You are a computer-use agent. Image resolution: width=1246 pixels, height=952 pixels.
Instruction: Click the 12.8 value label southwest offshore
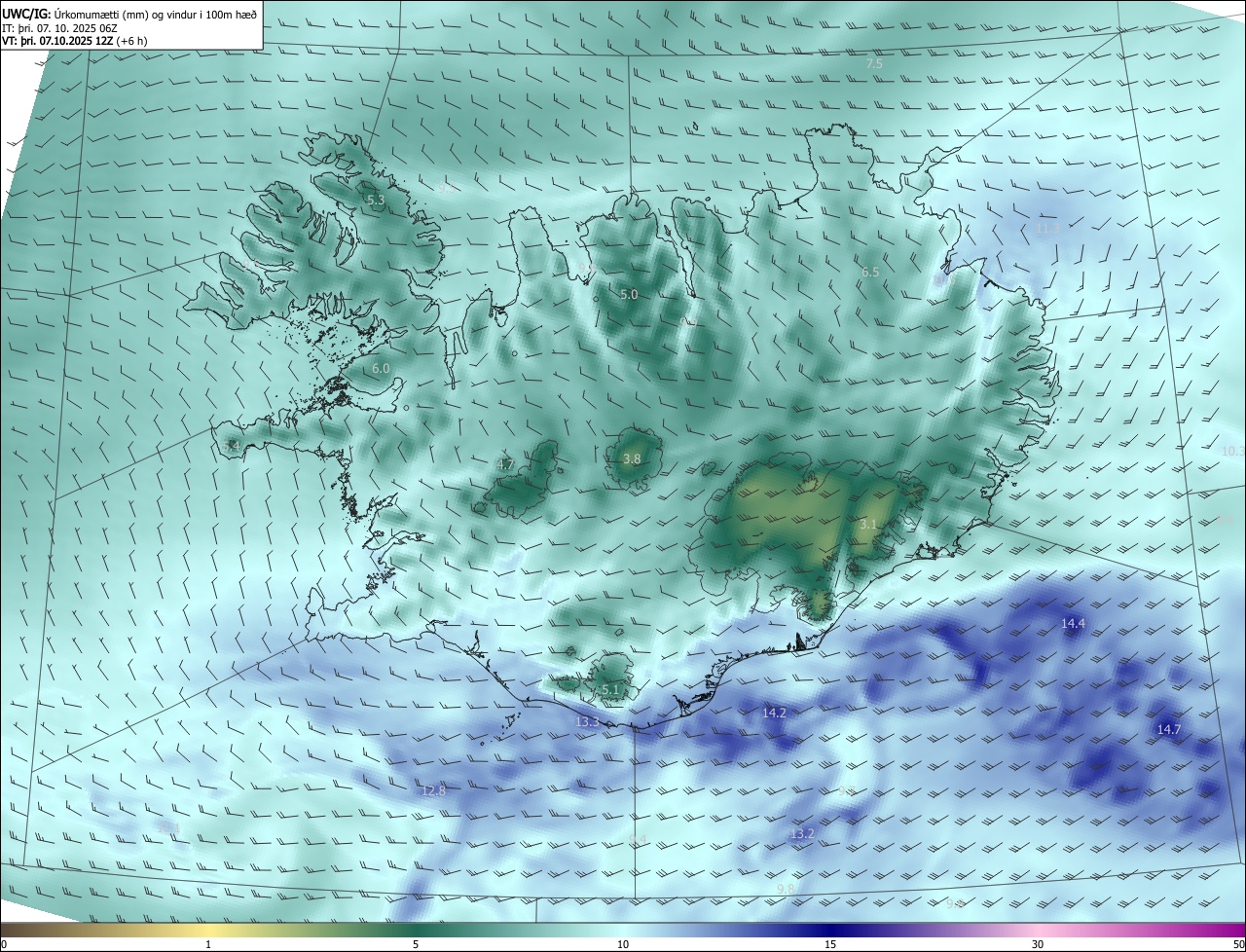[433, 790]
